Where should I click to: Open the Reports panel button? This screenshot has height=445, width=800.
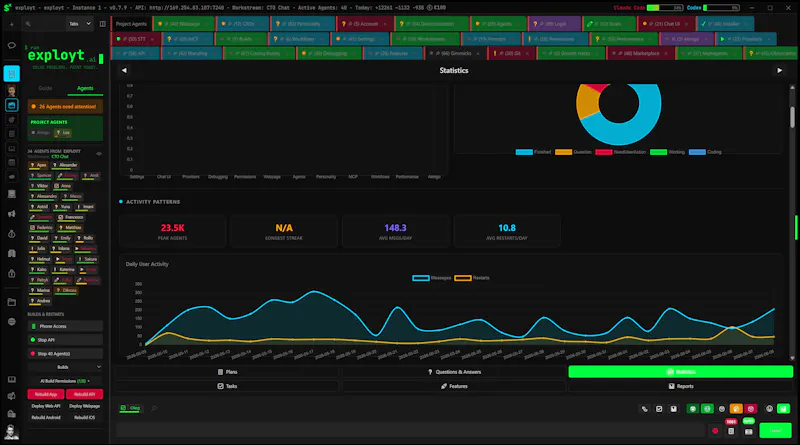pyautogui.click(x=681, y=386)
